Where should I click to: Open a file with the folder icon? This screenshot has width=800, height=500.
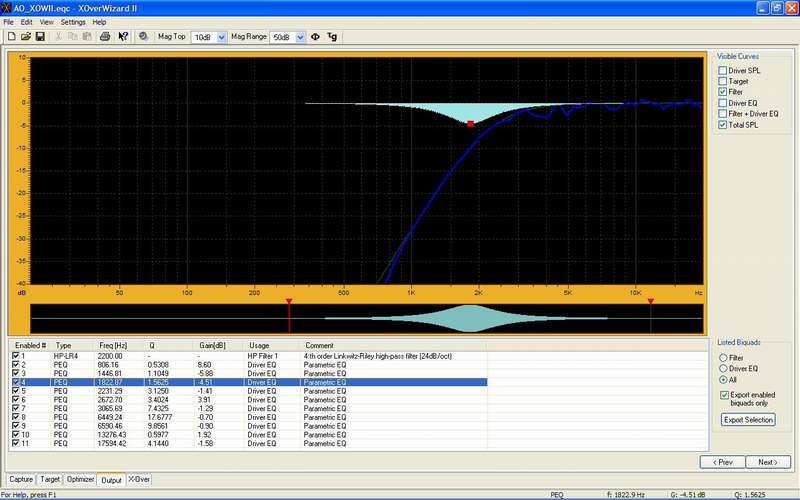coord(26,37)
